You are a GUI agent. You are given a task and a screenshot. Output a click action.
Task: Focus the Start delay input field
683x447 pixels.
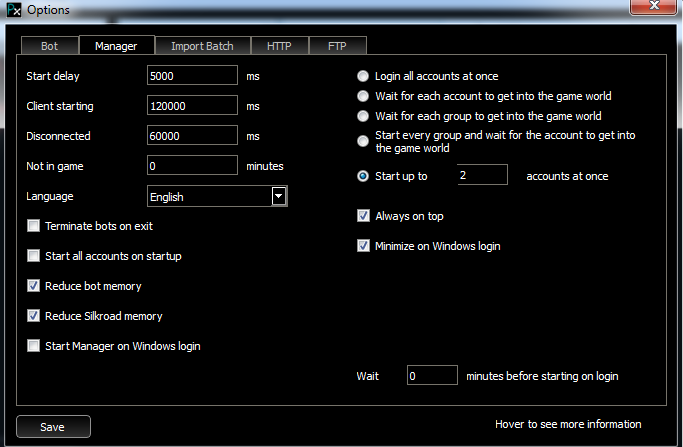tap(191, 75)
